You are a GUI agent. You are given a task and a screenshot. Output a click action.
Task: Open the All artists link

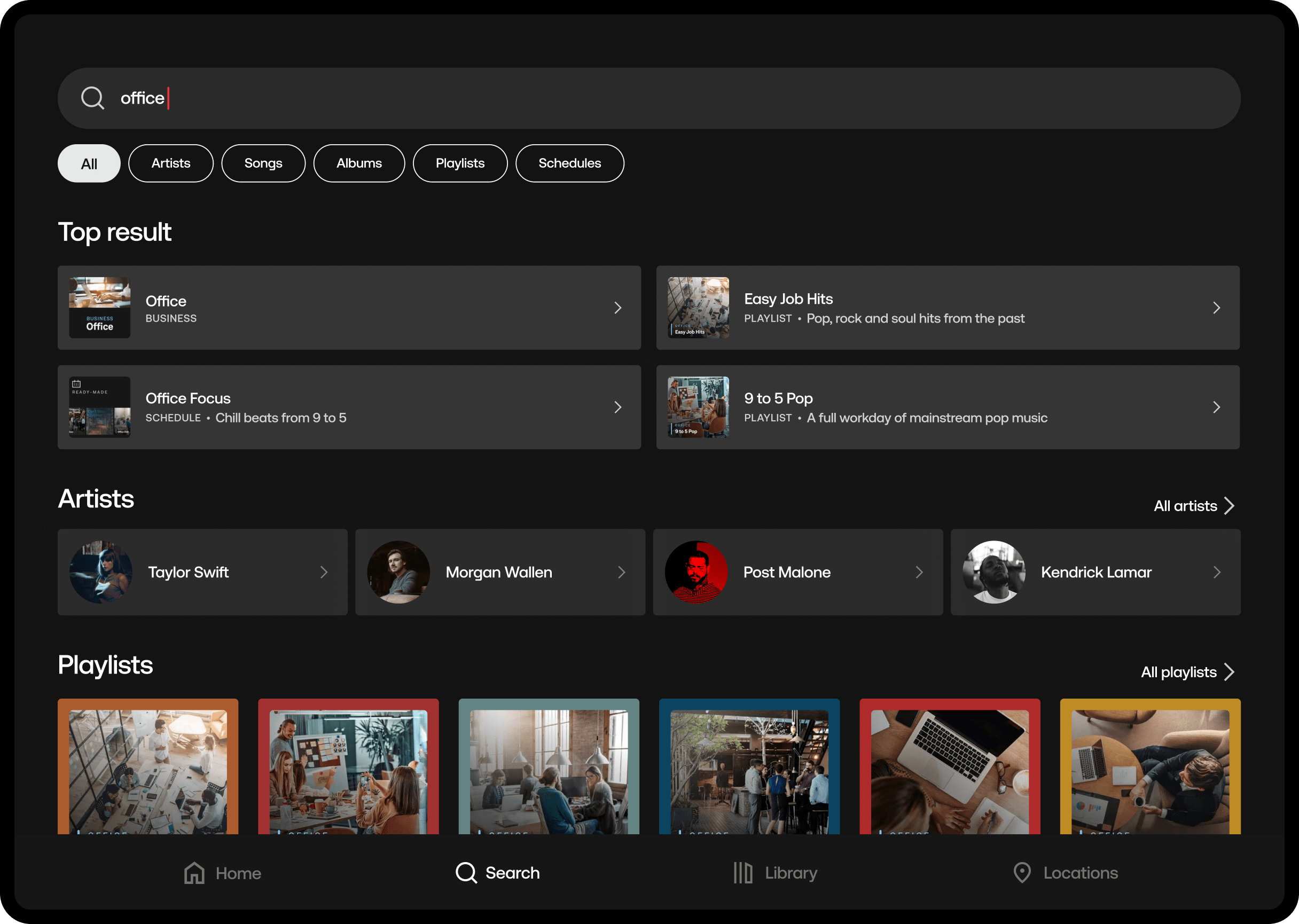1193,506
